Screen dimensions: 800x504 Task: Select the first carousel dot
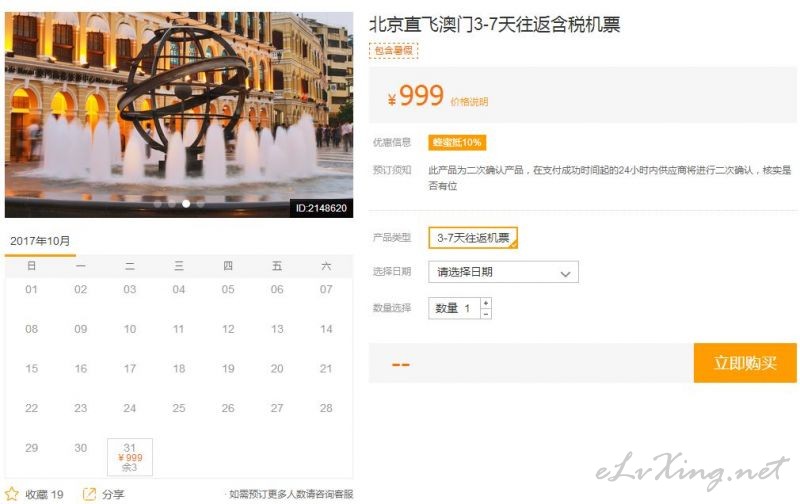coord(158,204)
